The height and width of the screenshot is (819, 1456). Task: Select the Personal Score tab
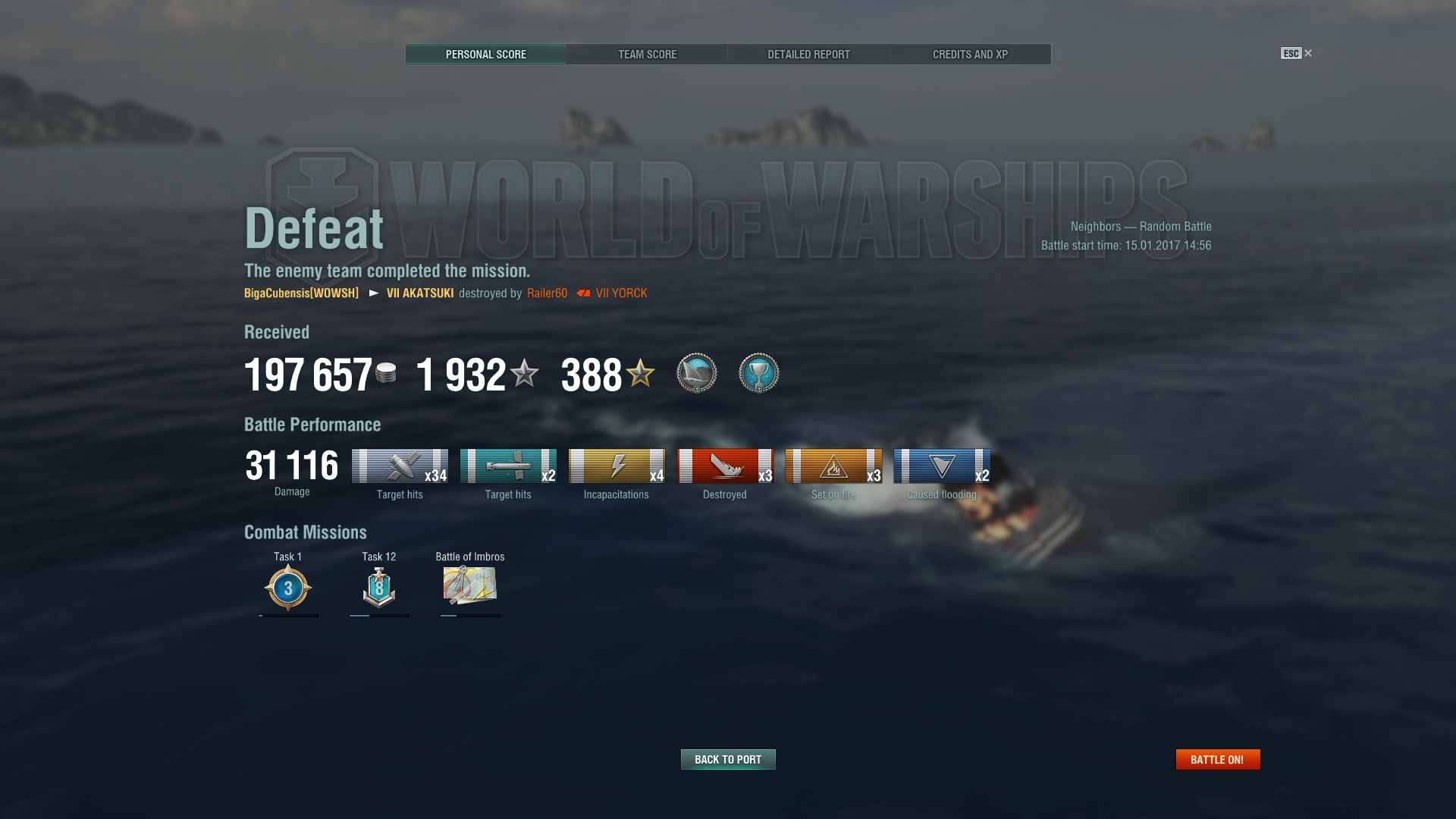[486, 55]
